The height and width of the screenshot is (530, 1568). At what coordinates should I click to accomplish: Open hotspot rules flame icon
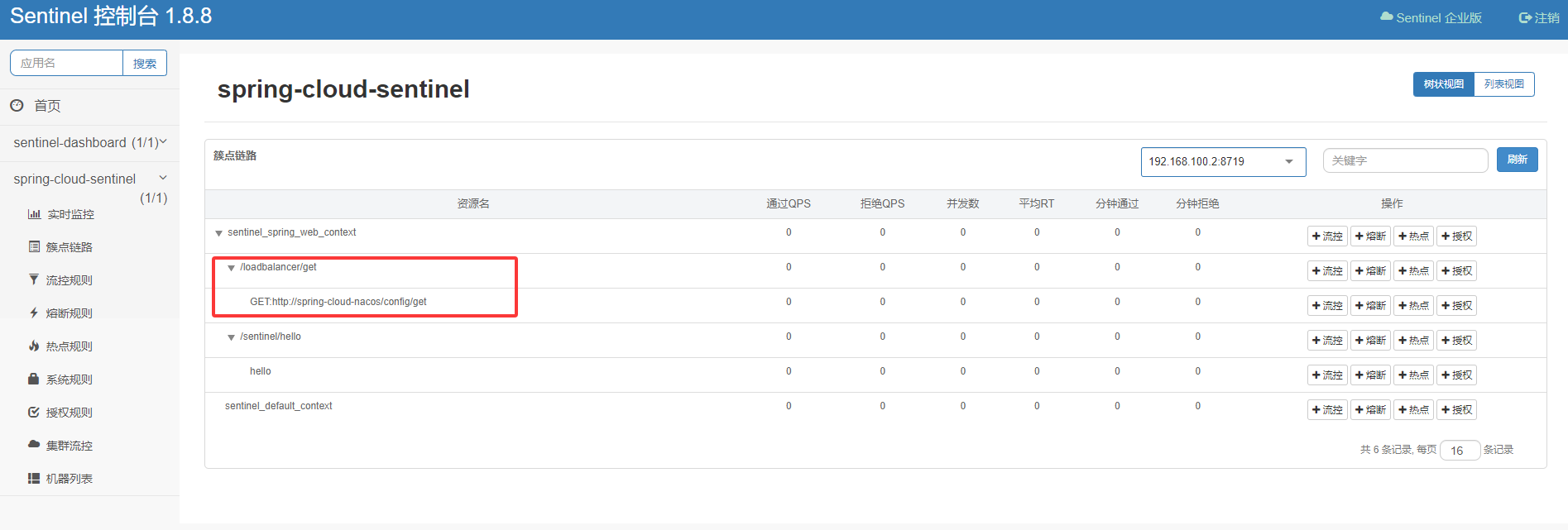click(34, 346)
